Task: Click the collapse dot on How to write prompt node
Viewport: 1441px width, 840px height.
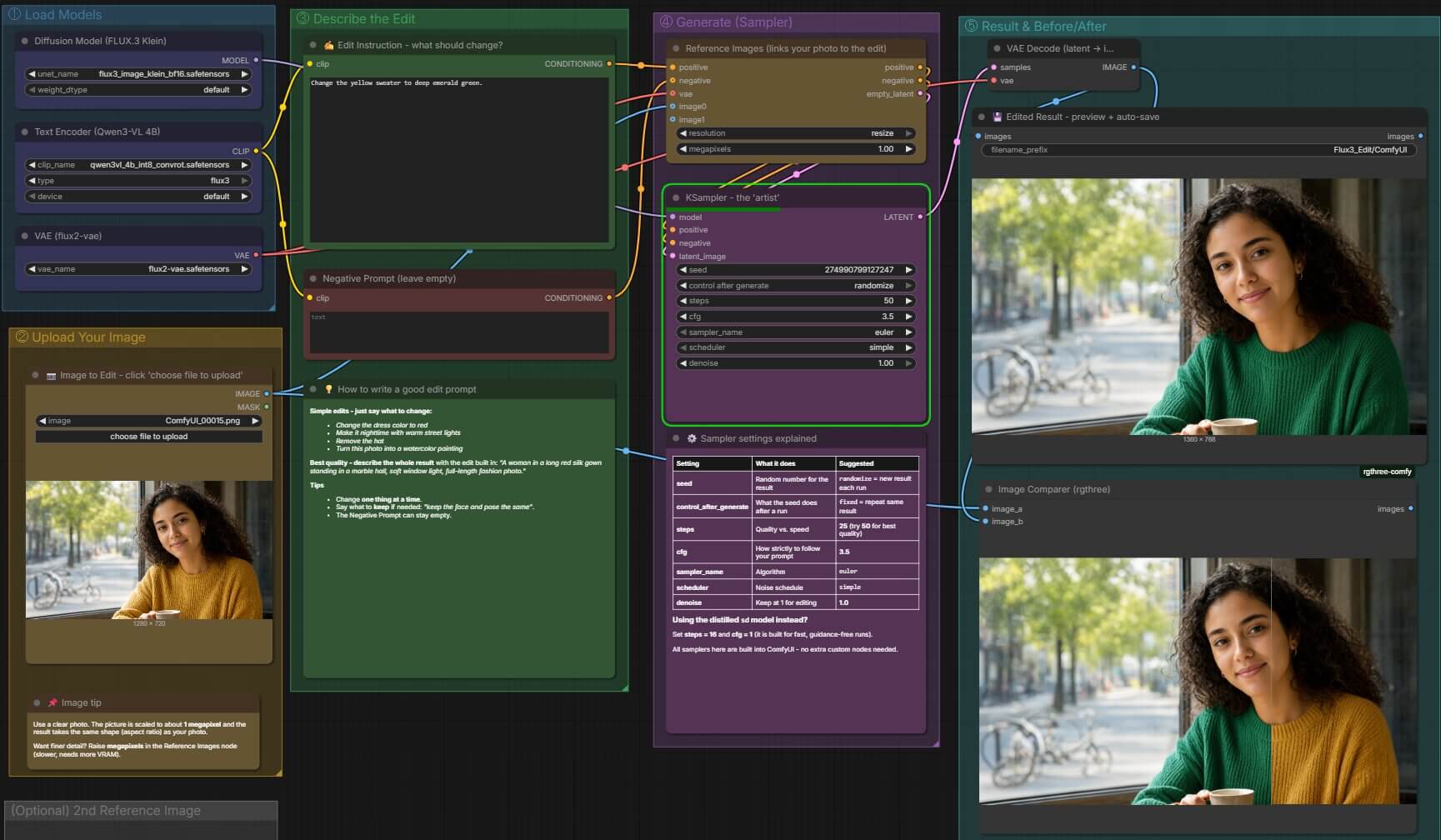Action: [313, 389]
